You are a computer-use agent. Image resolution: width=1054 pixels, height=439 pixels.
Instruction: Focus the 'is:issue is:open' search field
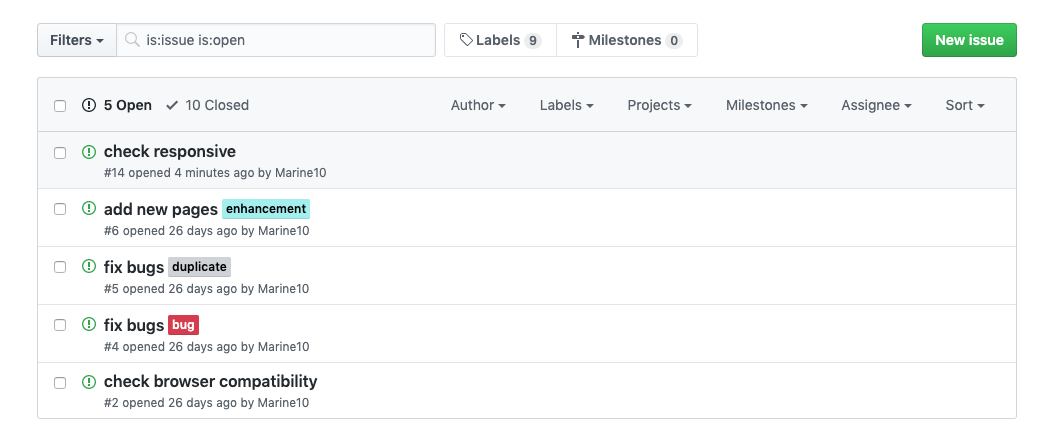click(x=276, y=40)
